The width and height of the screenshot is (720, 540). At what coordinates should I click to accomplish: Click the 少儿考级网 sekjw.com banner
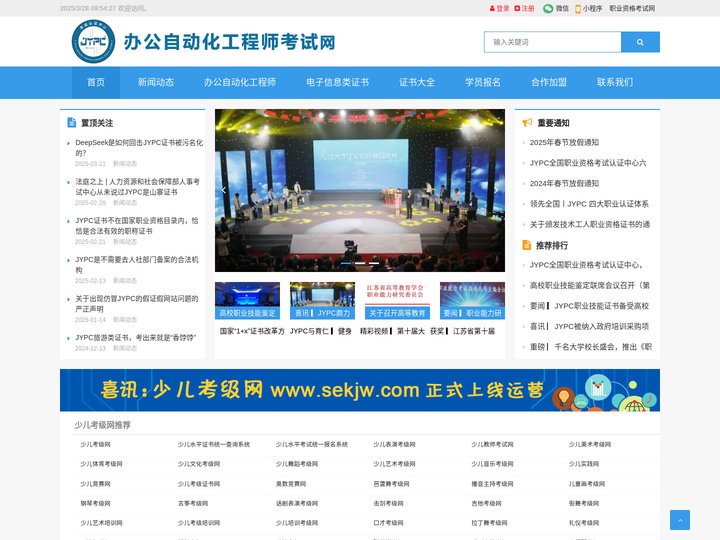tap(360, 390)
